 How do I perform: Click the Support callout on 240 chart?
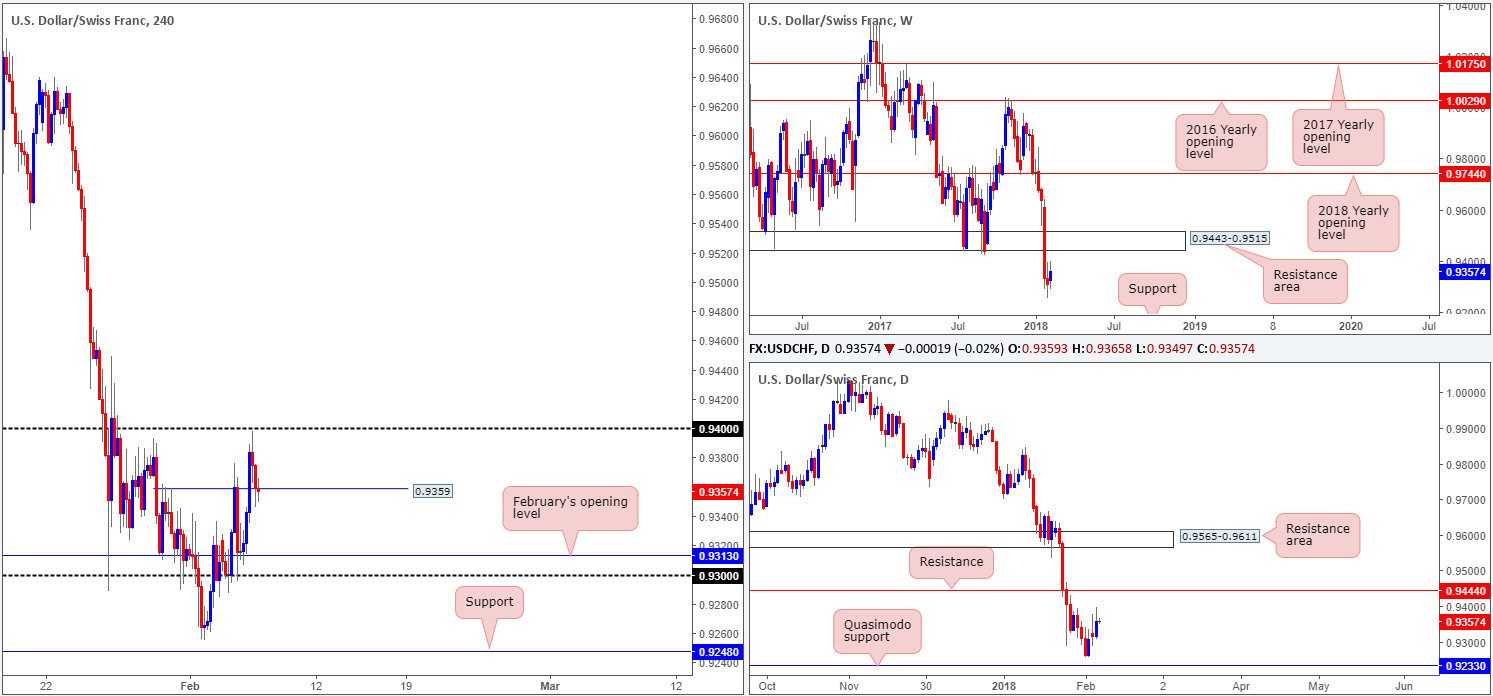pos(489,602)
